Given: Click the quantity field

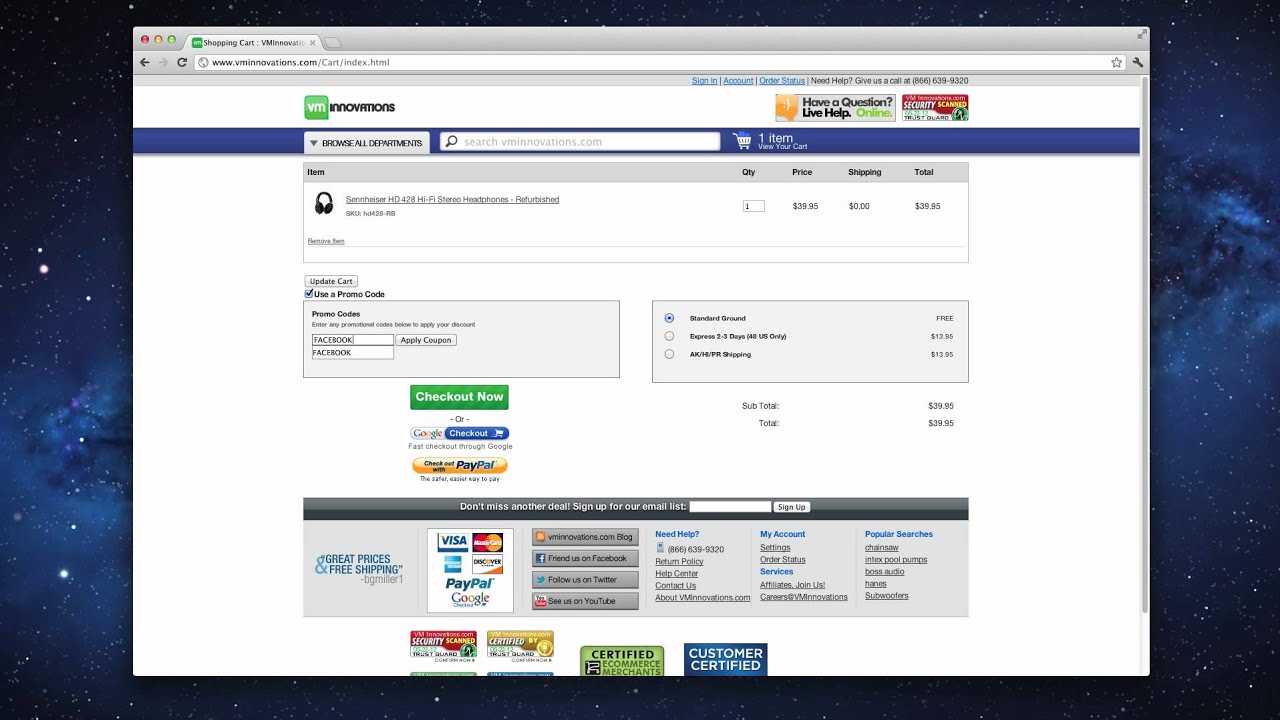Looking at the screenshot, I should click(x=753, y=206).
